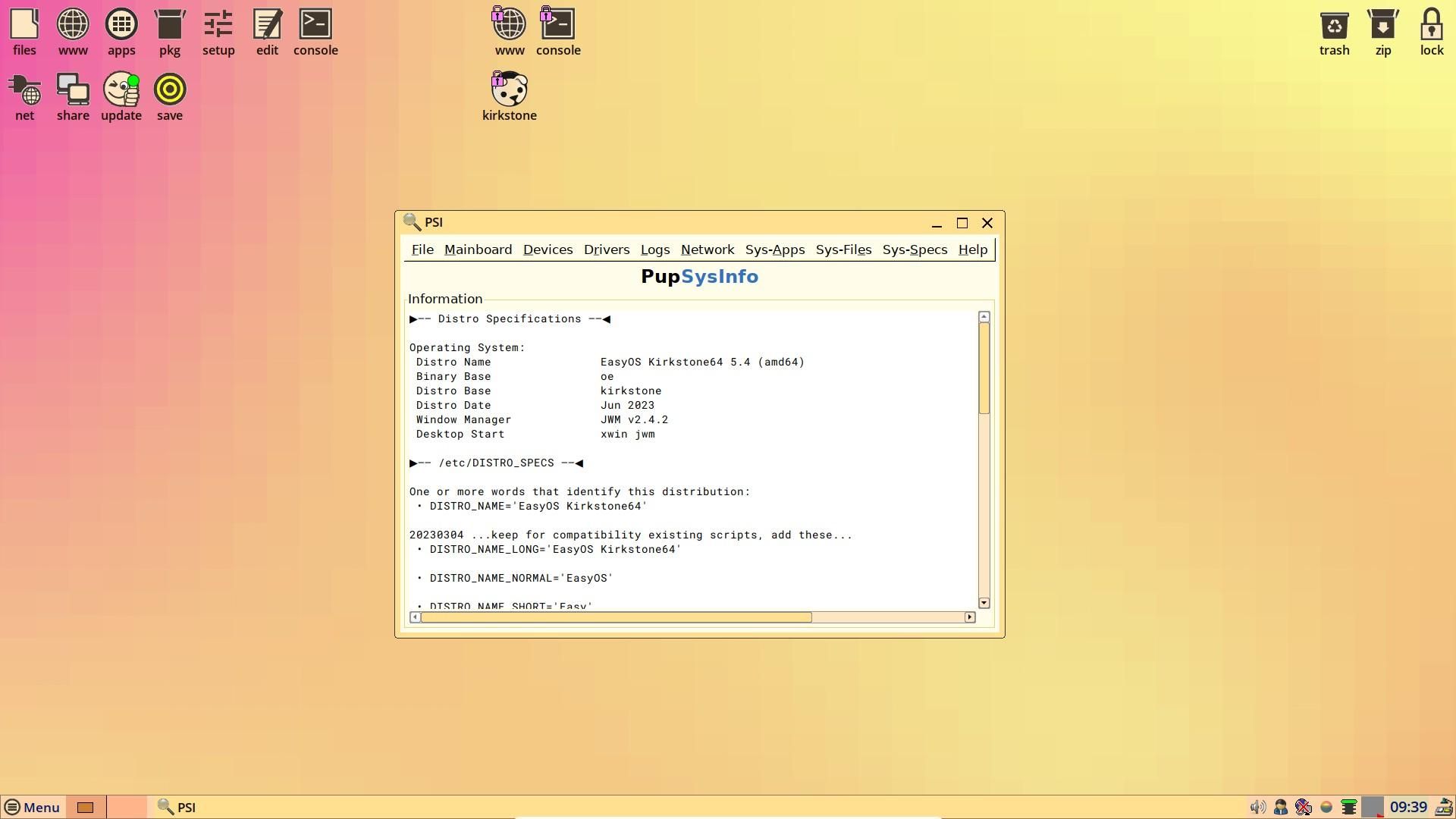Select PSI entry in the taskbar
The width and height of the screenshot is (1456, 819).
176,807
